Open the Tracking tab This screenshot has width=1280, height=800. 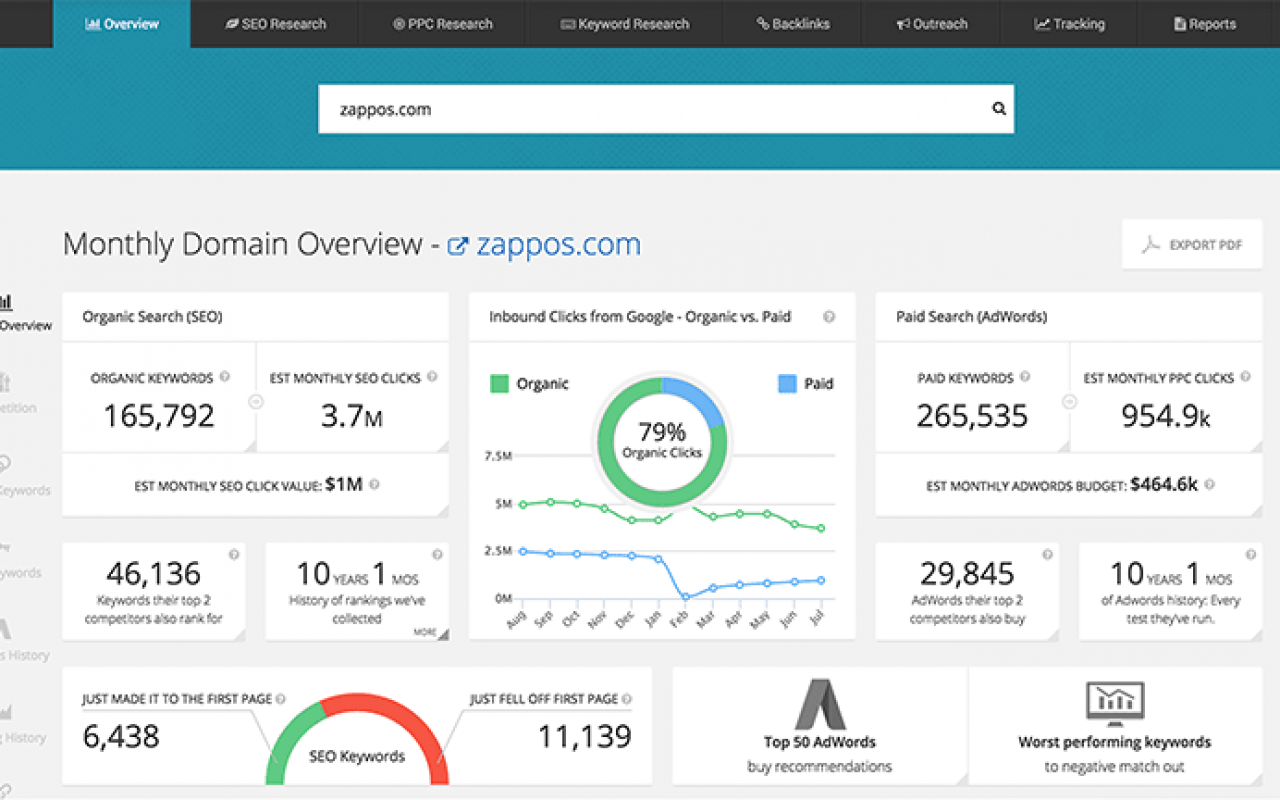1069,24
